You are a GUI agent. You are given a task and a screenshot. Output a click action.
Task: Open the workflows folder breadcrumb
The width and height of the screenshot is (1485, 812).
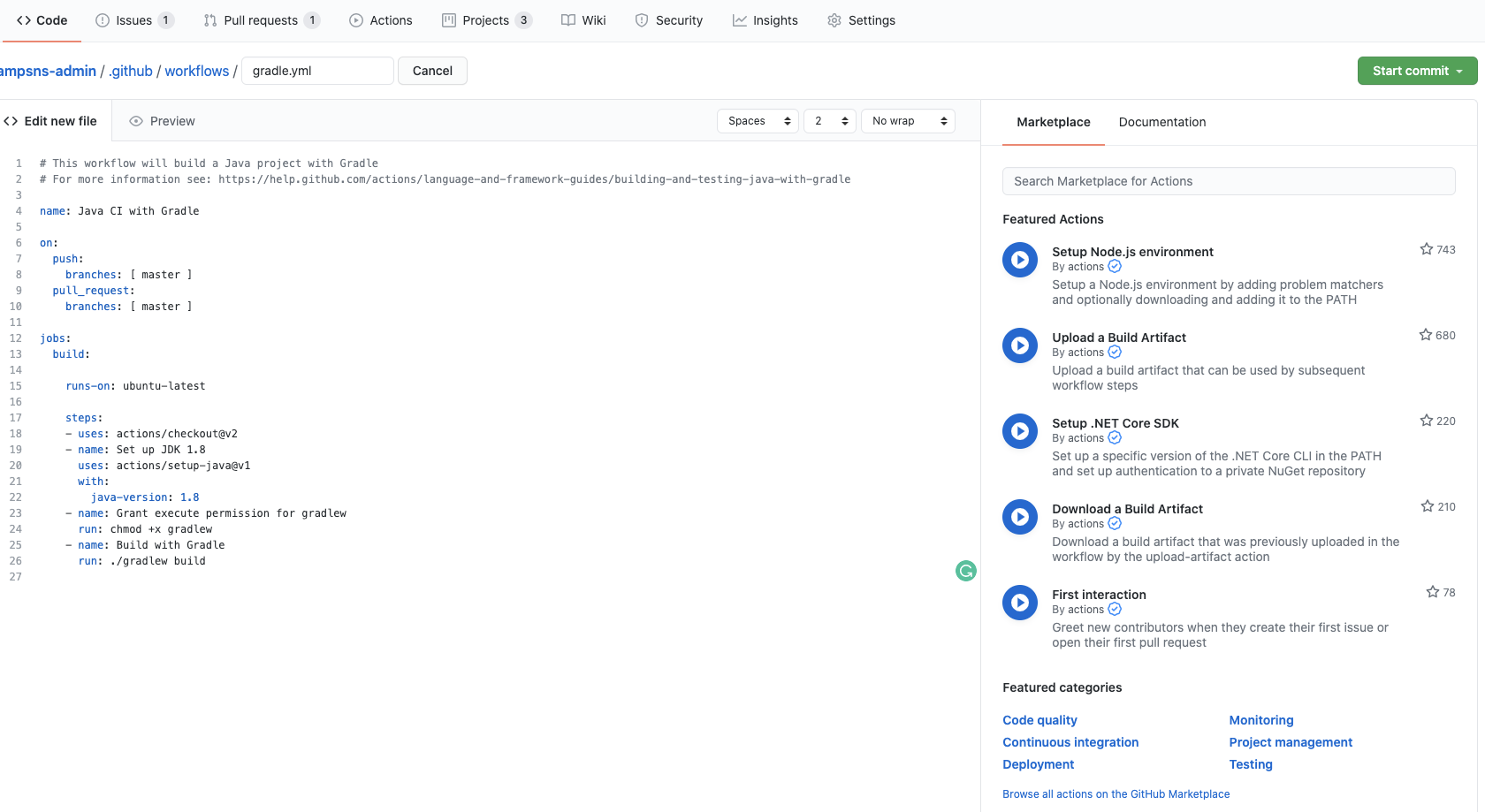pyautogui.click(x=197, y=71)
